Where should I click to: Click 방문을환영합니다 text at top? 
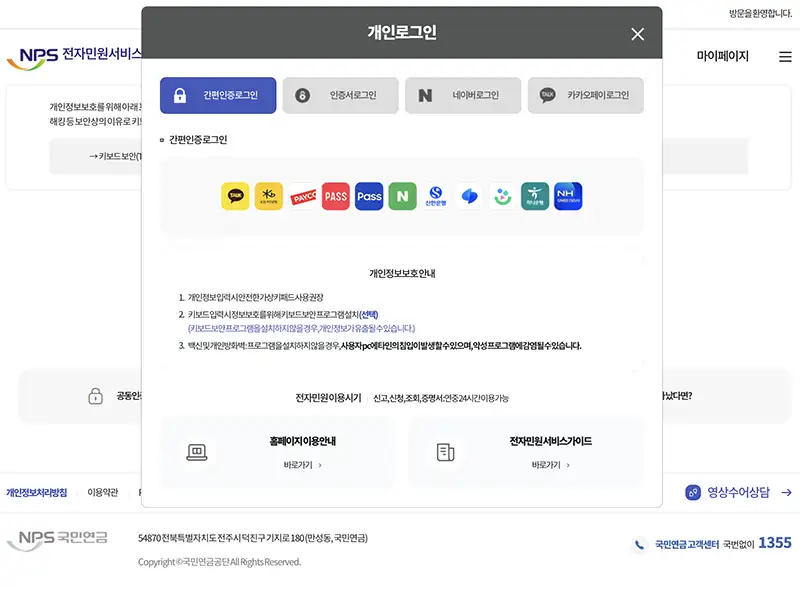760,14
